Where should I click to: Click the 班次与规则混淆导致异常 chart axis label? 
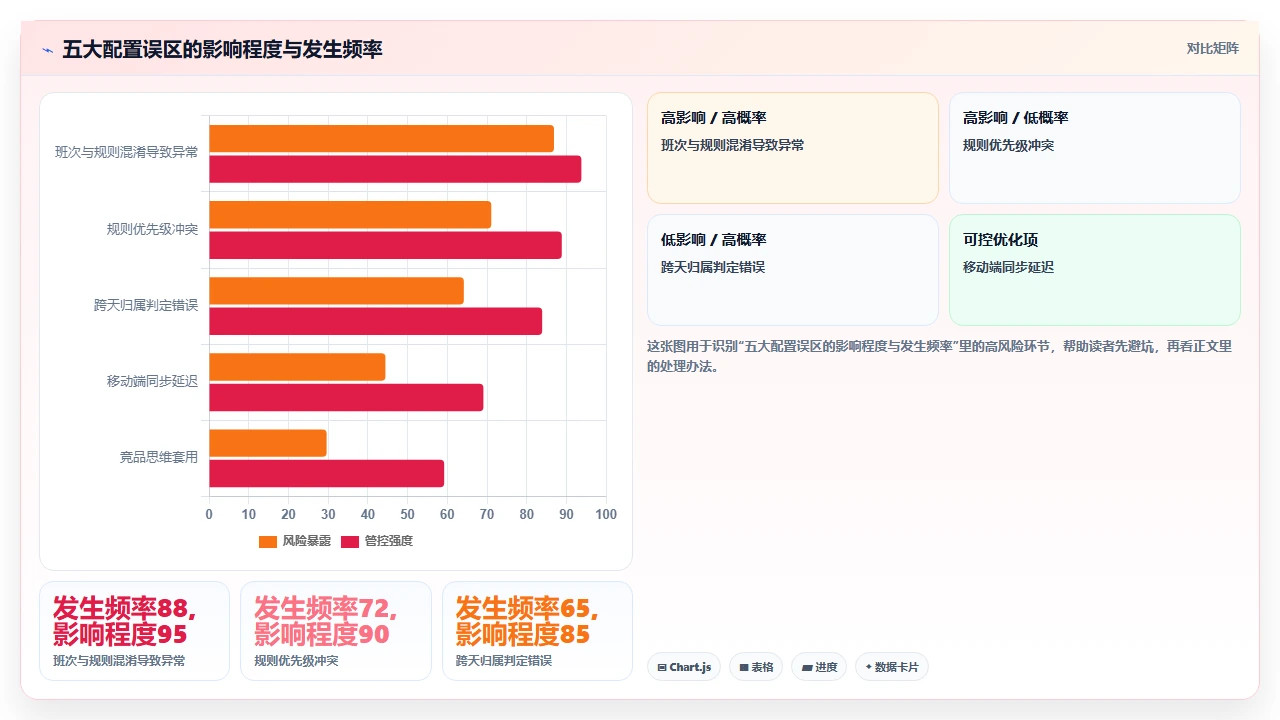coord(127,153)
